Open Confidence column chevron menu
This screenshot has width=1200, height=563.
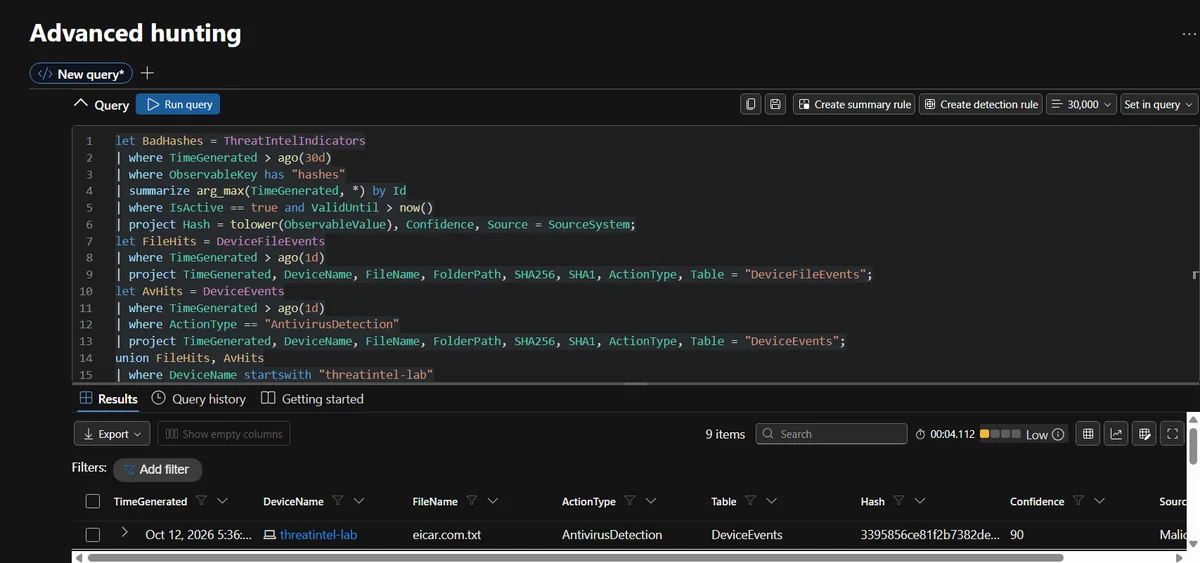1100,501
